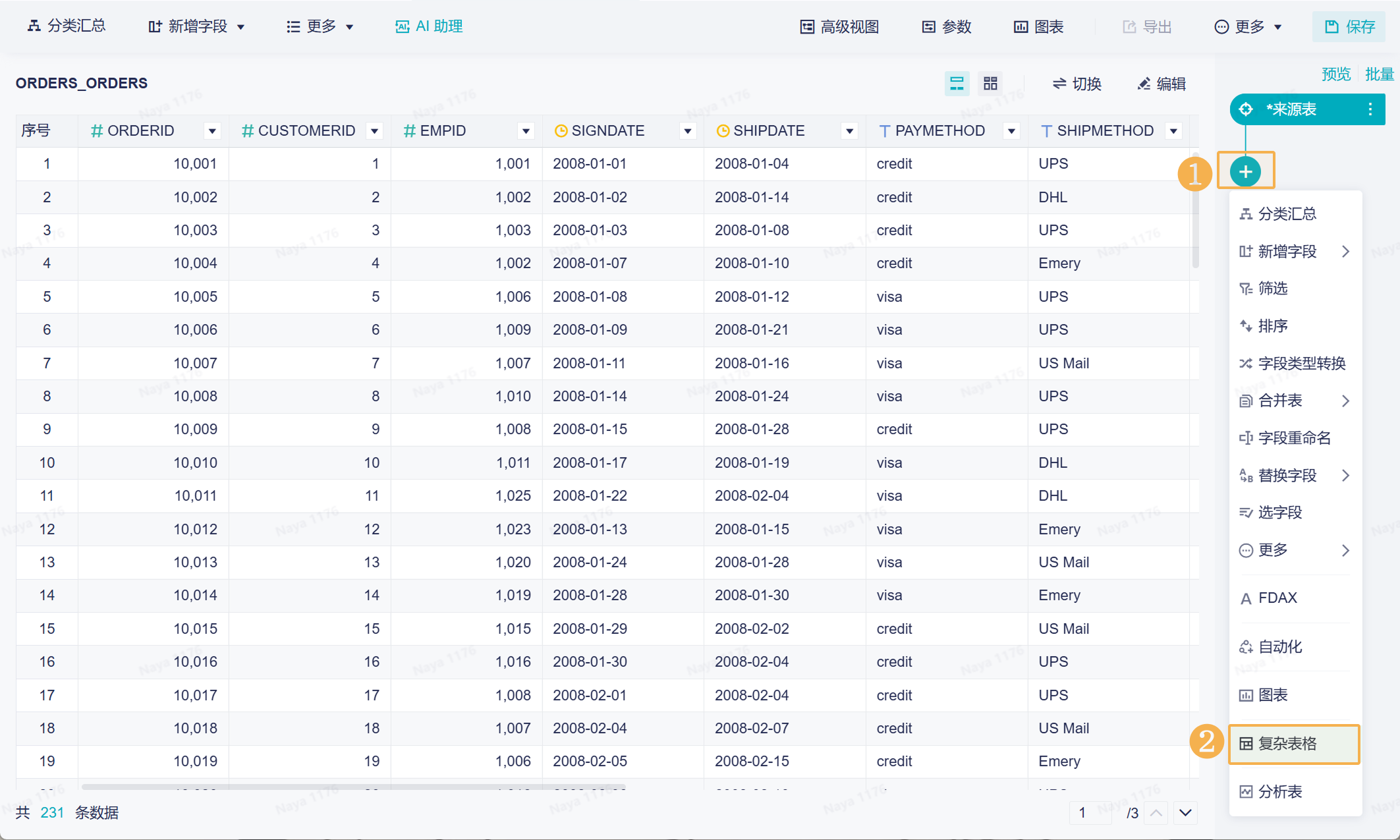Screen dimensions: 1400x840
Task: Expand EMPID column dropdown arrow
Action: click(x=526, y=131)
